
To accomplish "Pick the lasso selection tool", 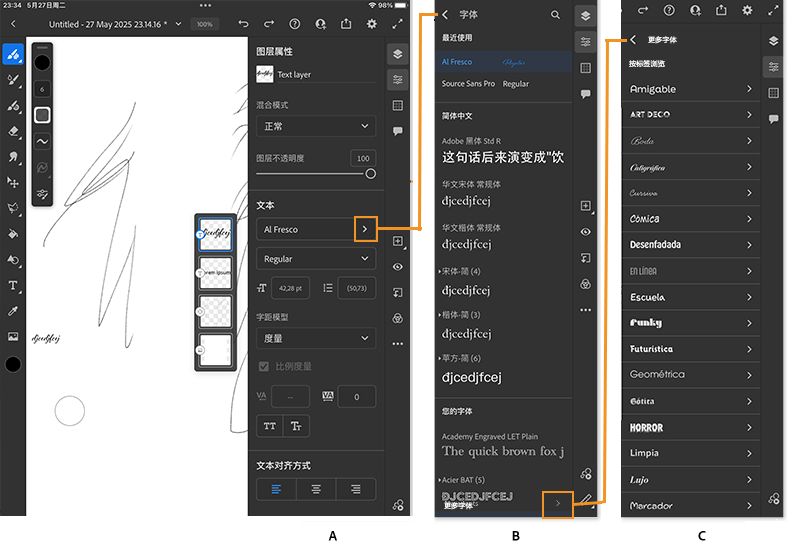I will tap(13, 208).
